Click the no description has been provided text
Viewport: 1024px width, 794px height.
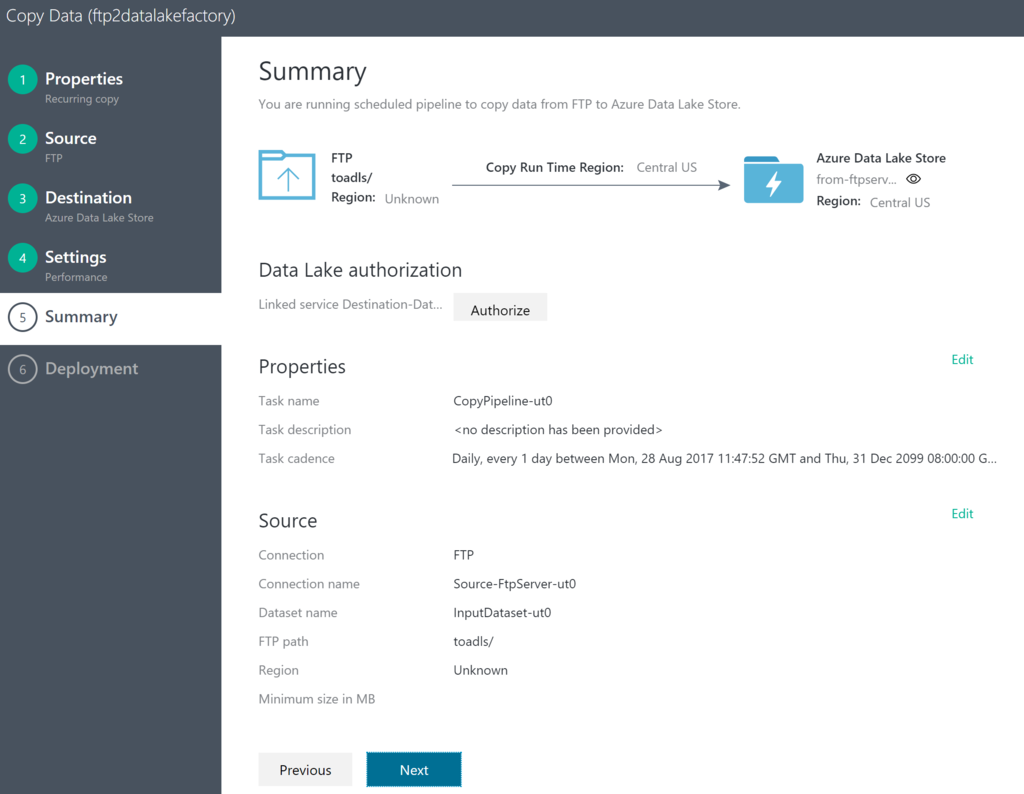(x=558, y=430)
